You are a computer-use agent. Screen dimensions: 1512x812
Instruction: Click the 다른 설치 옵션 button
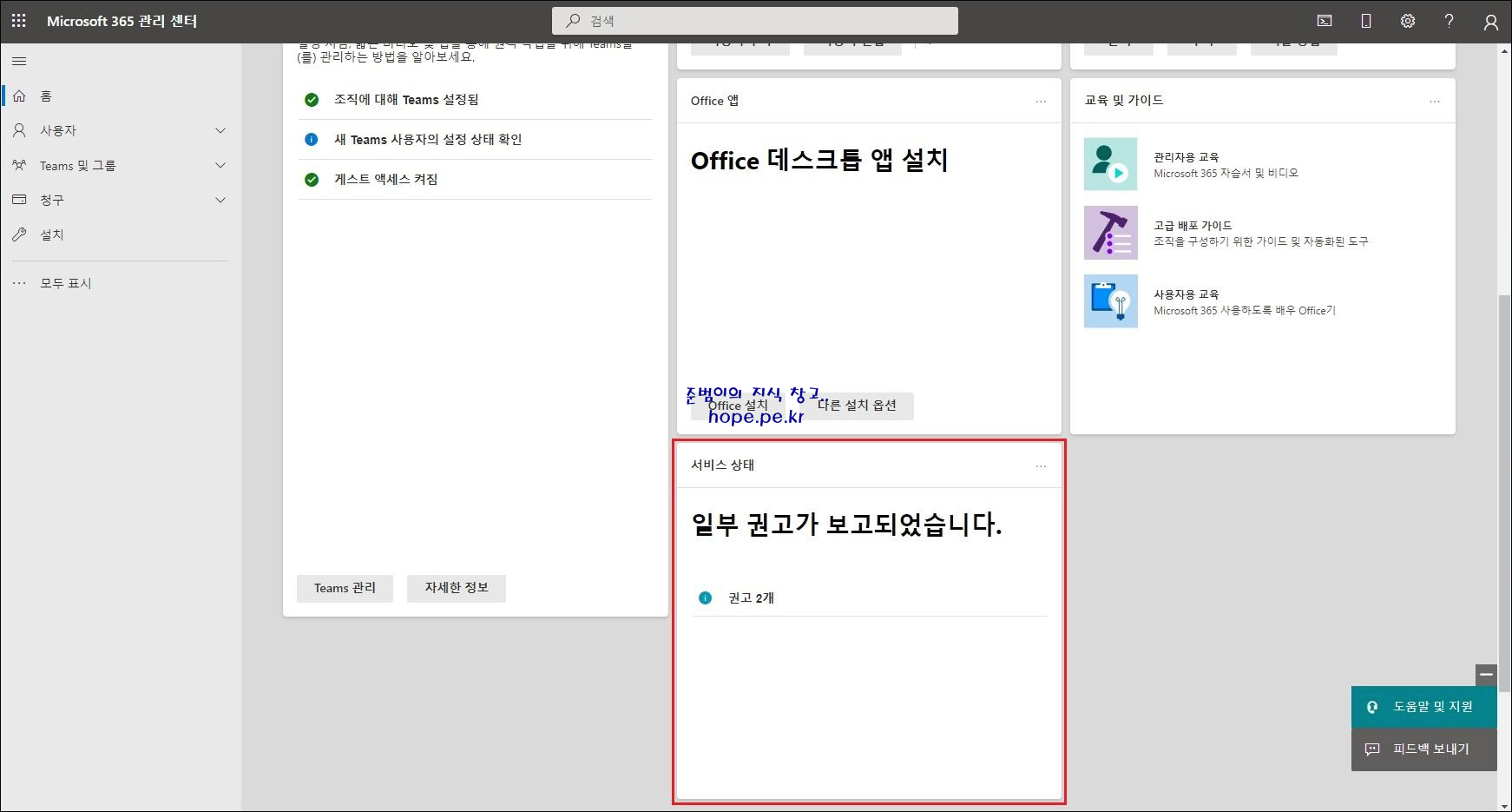click(x=857, y=406)
